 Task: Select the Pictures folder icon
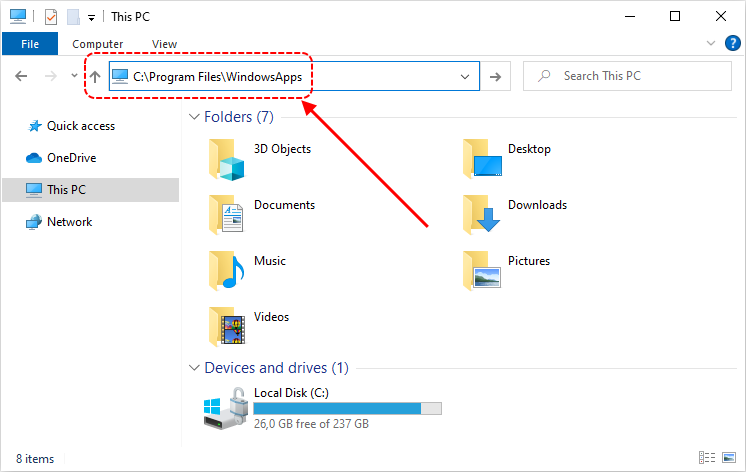point(482,271)
